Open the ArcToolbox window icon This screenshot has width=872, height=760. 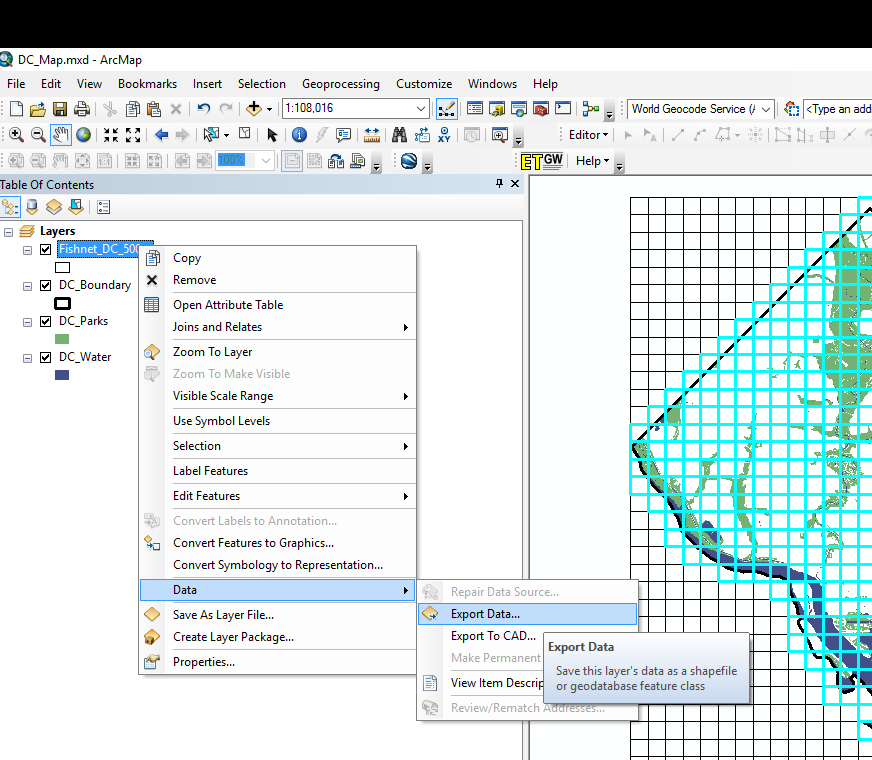(540, 109)
